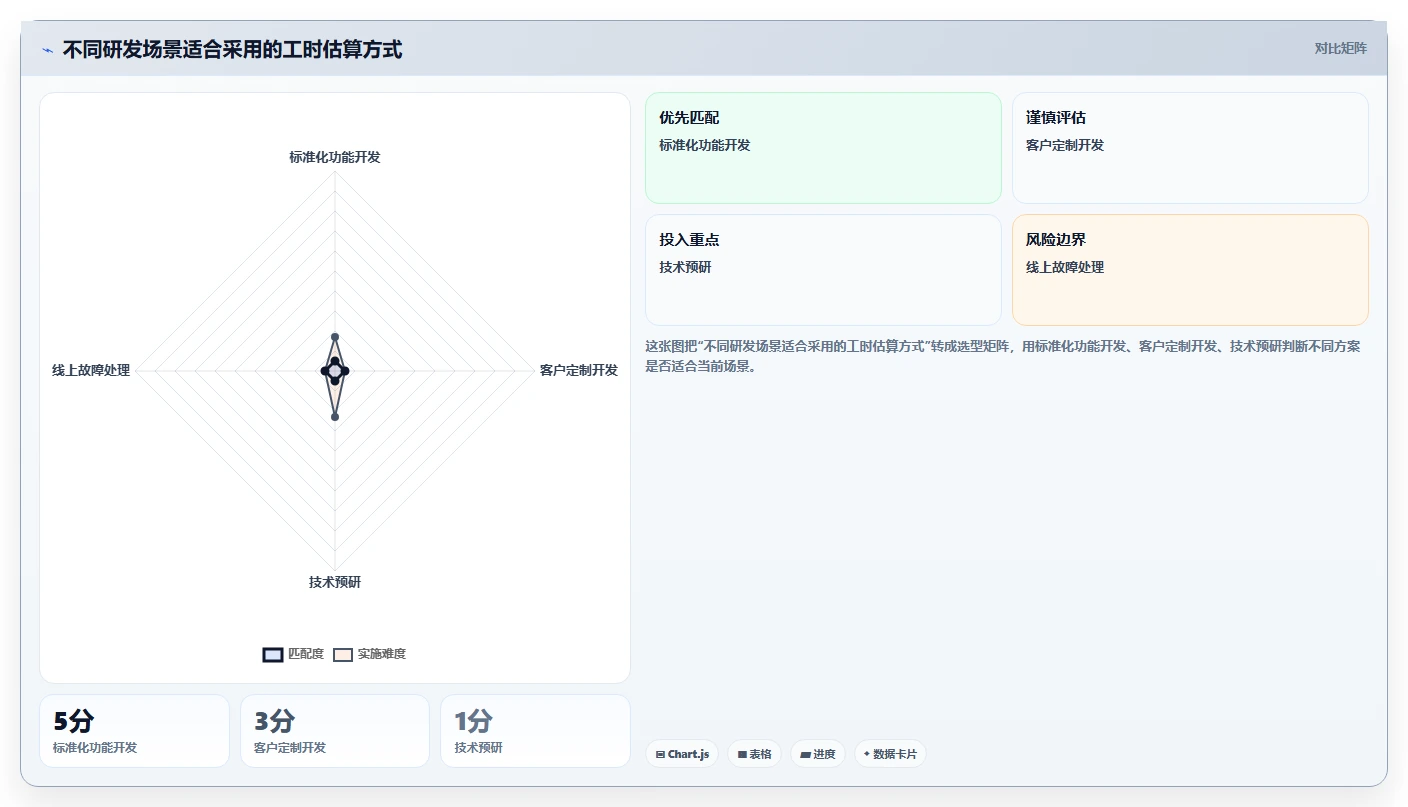Toggle the 实施难度 legend swatch

[x=343, y=654]
